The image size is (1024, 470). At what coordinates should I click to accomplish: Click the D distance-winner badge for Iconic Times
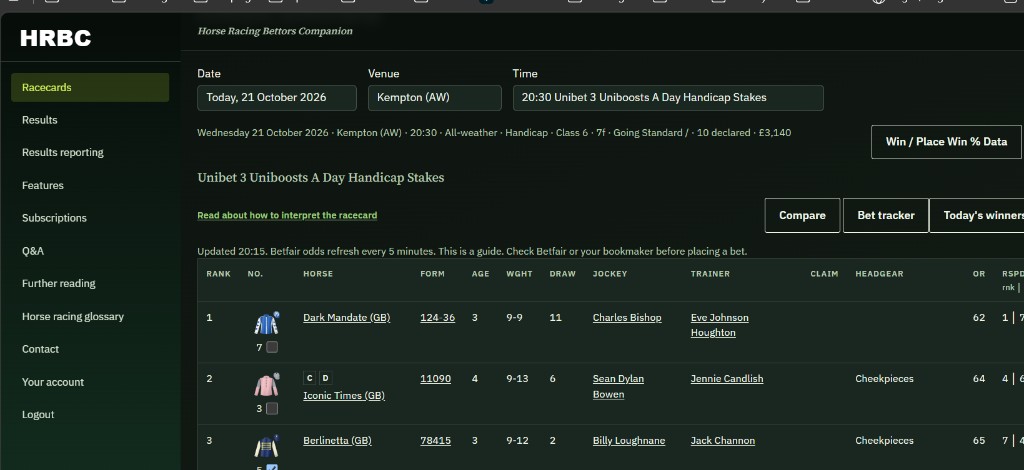(x=325, y=378)
